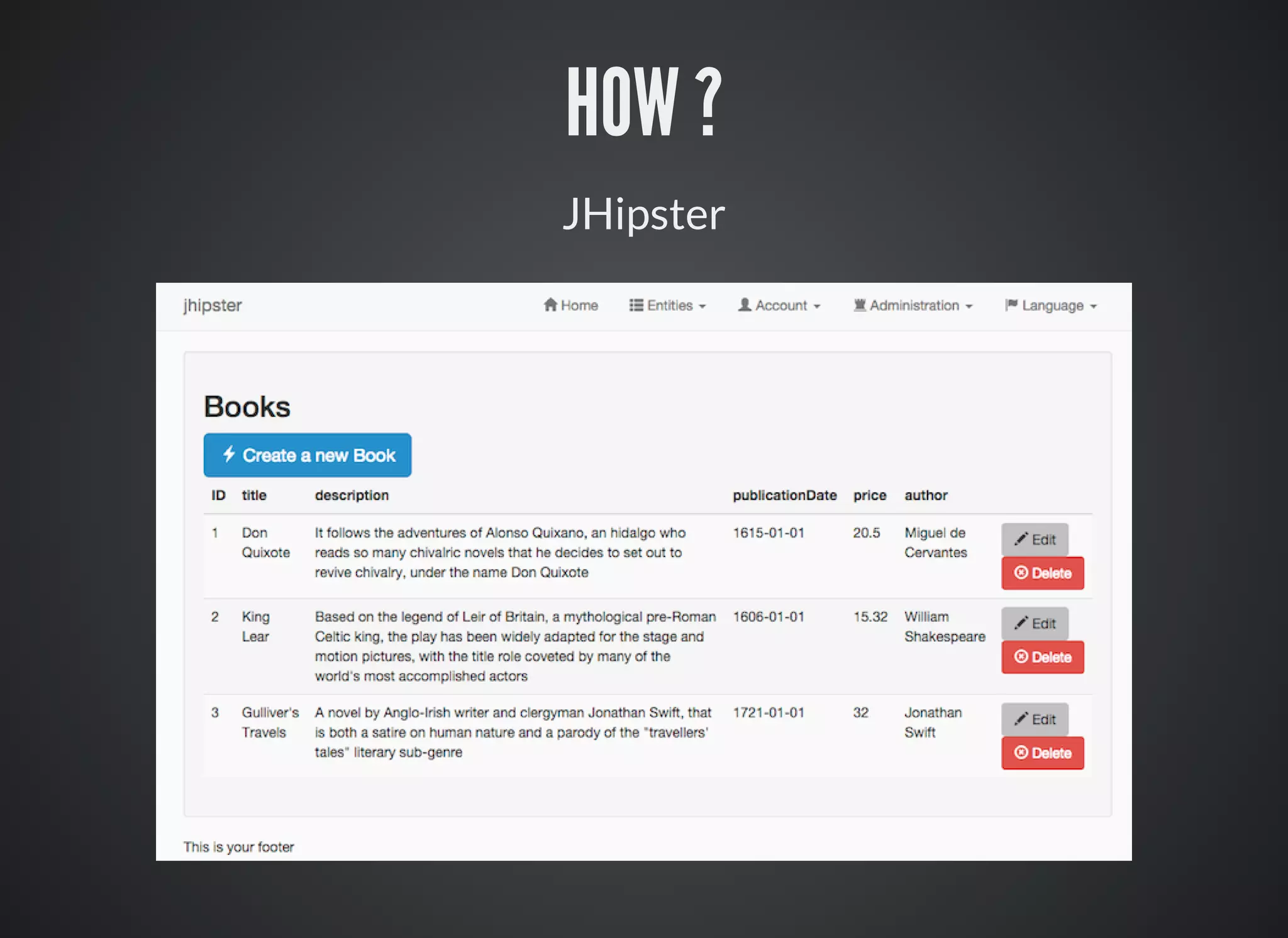Click the Books page heading

pyautogui.click(x=247, y=407)
